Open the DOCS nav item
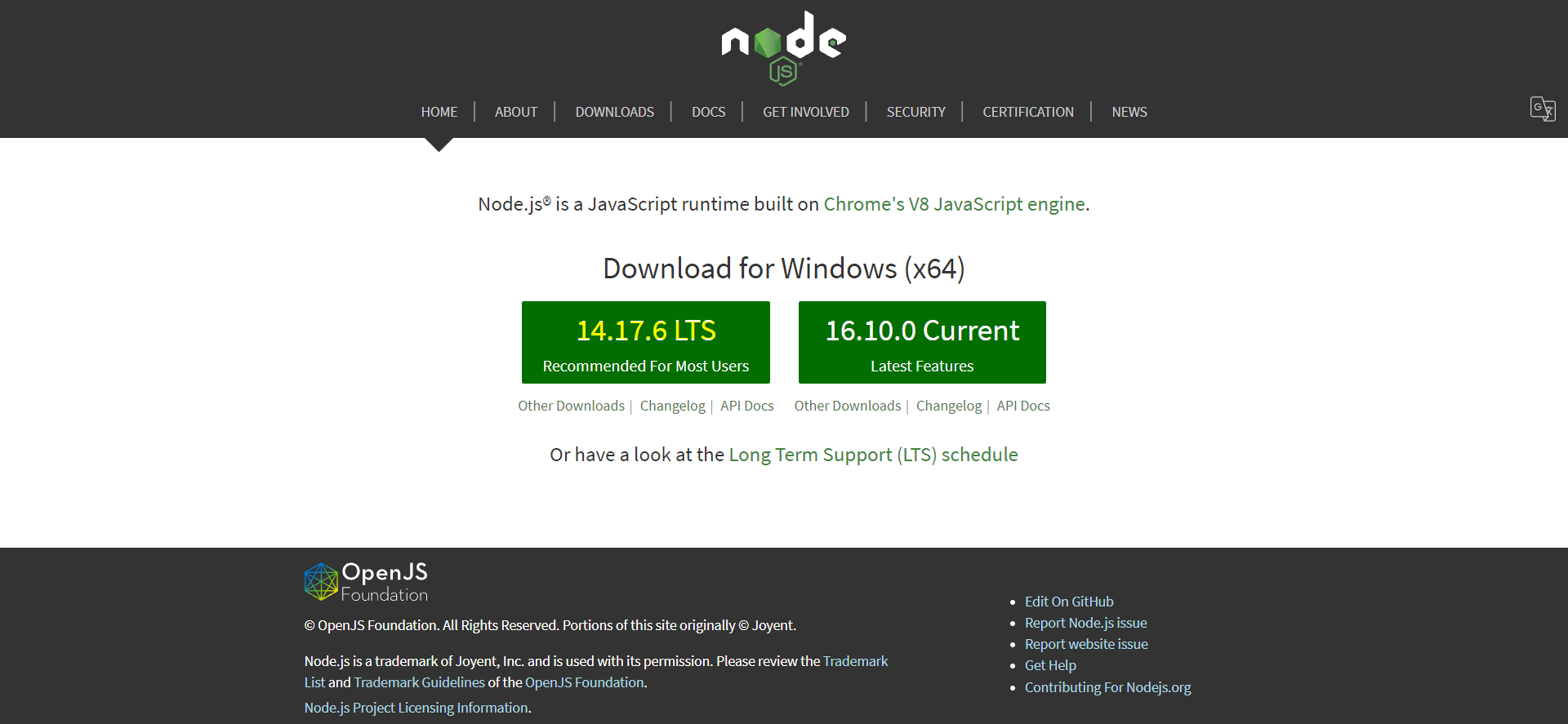1568x724 pixels. point(709,112)
